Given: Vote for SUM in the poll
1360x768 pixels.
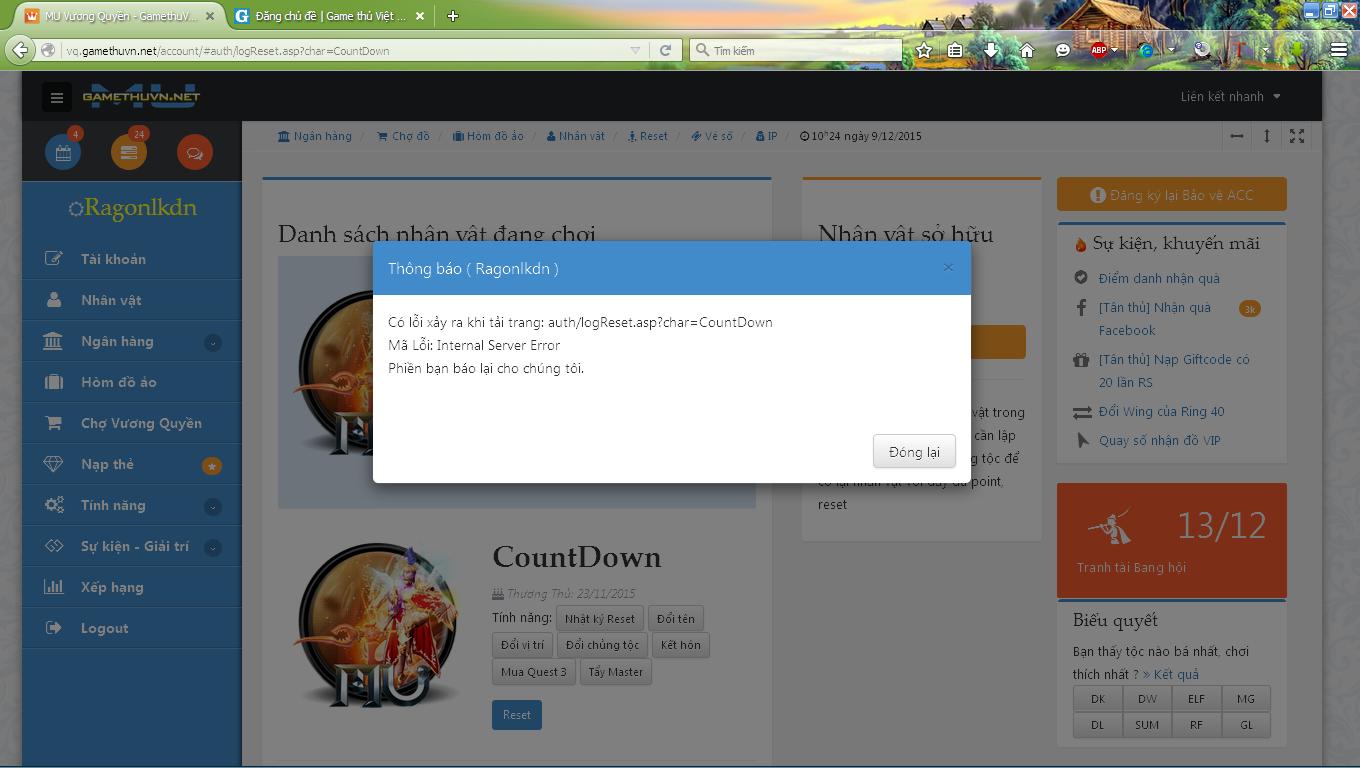Looking at the screenshot, I should 1147,725.
